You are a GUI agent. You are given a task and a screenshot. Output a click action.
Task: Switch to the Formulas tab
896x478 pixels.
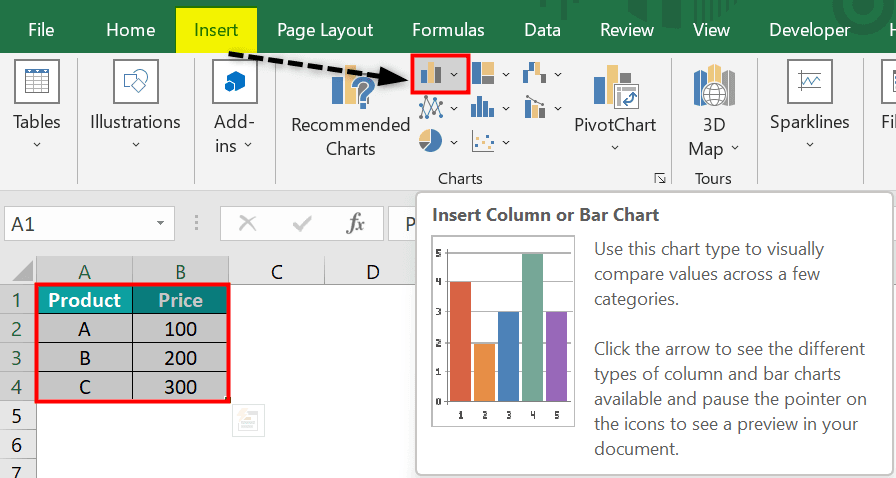click(448, 30)
